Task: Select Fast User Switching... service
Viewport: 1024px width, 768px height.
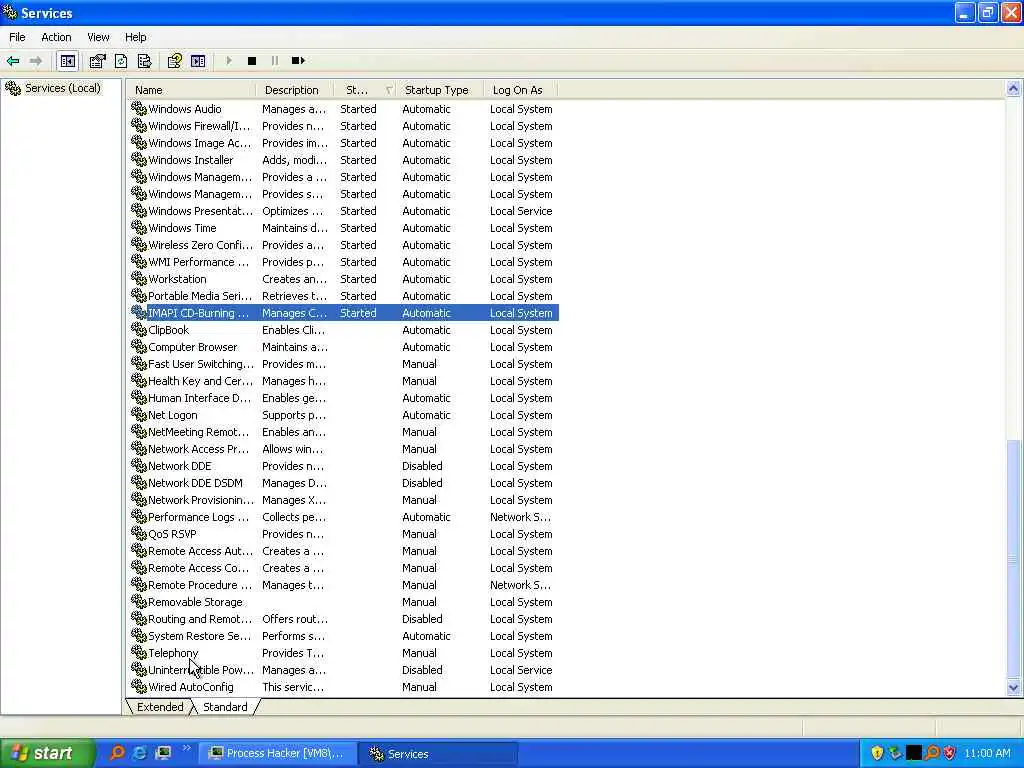Action: [x=201, y=364]
